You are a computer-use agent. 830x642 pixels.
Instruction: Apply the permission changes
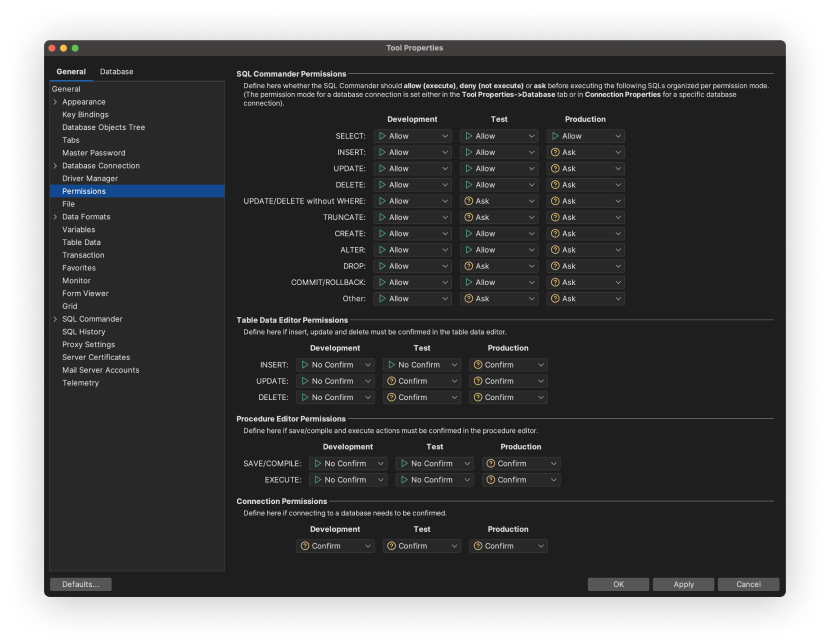coord(683,583)
